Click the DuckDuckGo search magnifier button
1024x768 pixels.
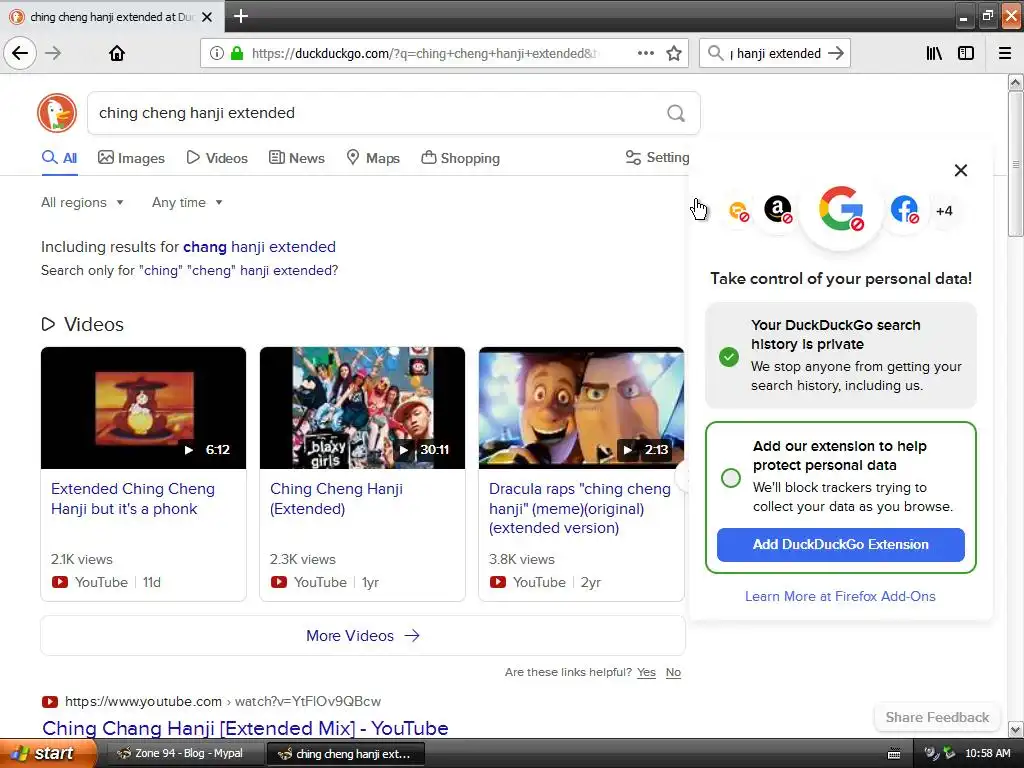(x=676, y=113)
